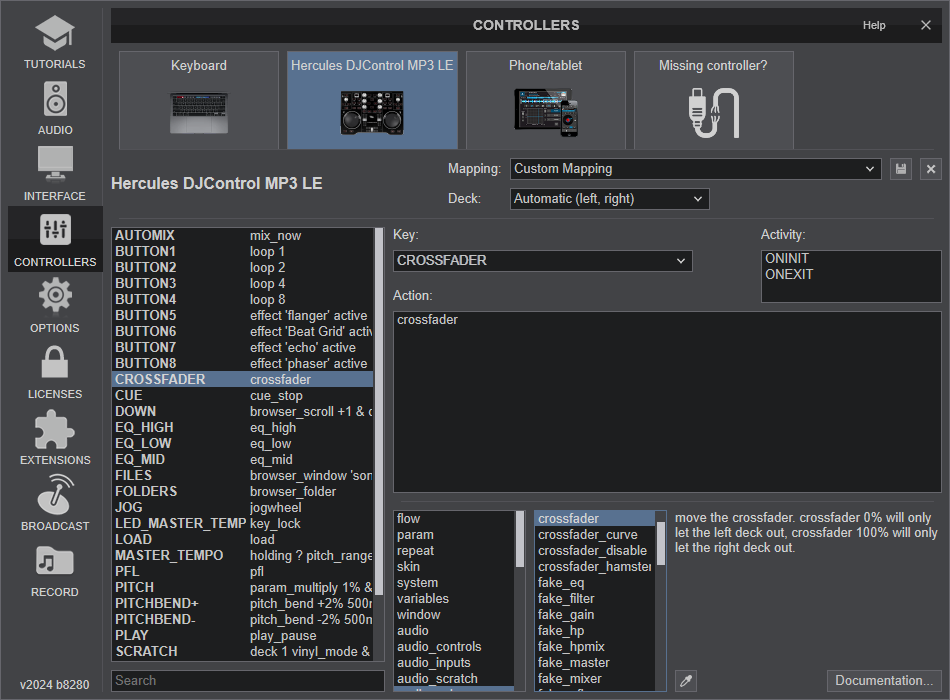Screen dimensions: 950x700
Task: Click the action list scrollbar
Action: click(661, 544)
